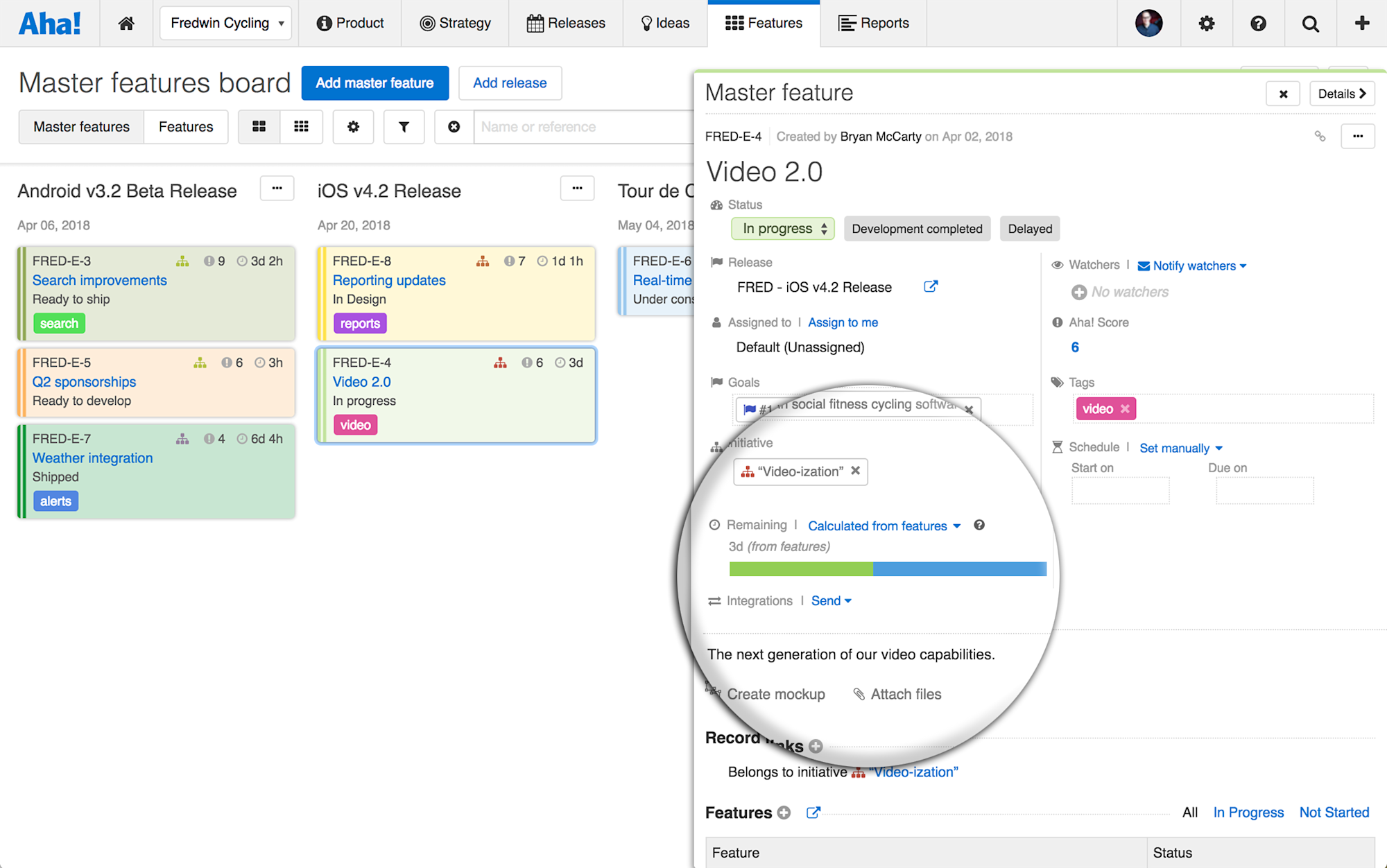Viewport: 1387px width, 868px height.
Task: Click the clear filters circle icon
Action: coord(454,127)
